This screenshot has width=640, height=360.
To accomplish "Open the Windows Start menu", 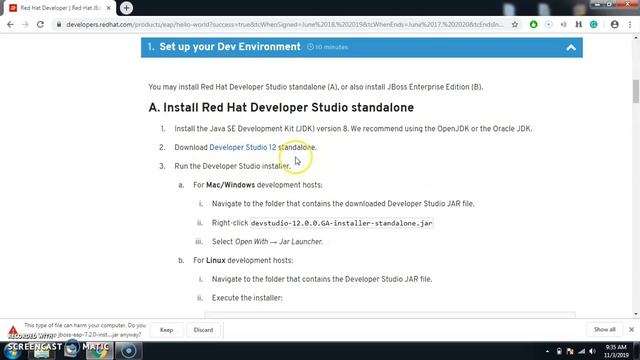I will (12, 351).
